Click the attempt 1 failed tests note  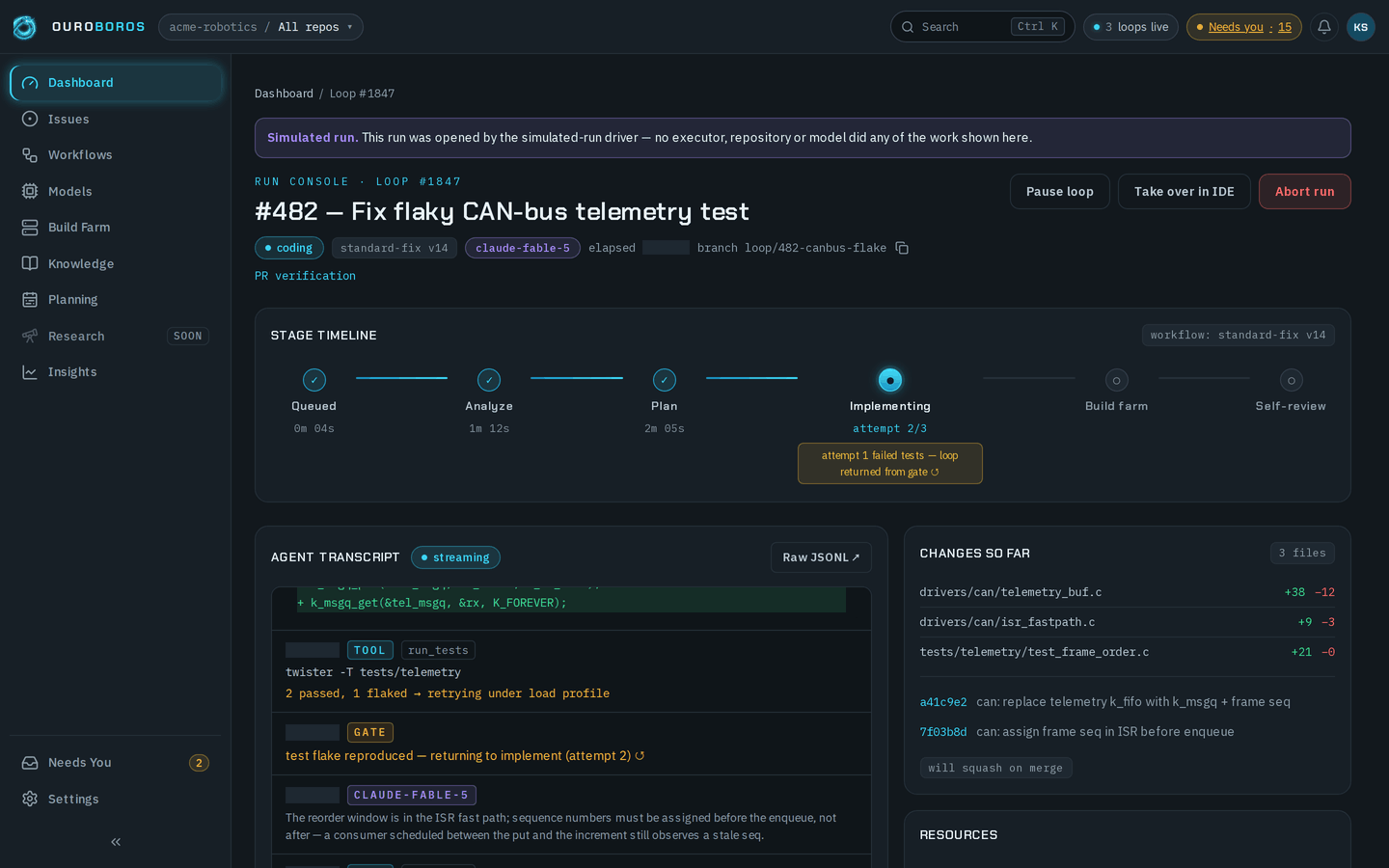(x=890, y=464)
